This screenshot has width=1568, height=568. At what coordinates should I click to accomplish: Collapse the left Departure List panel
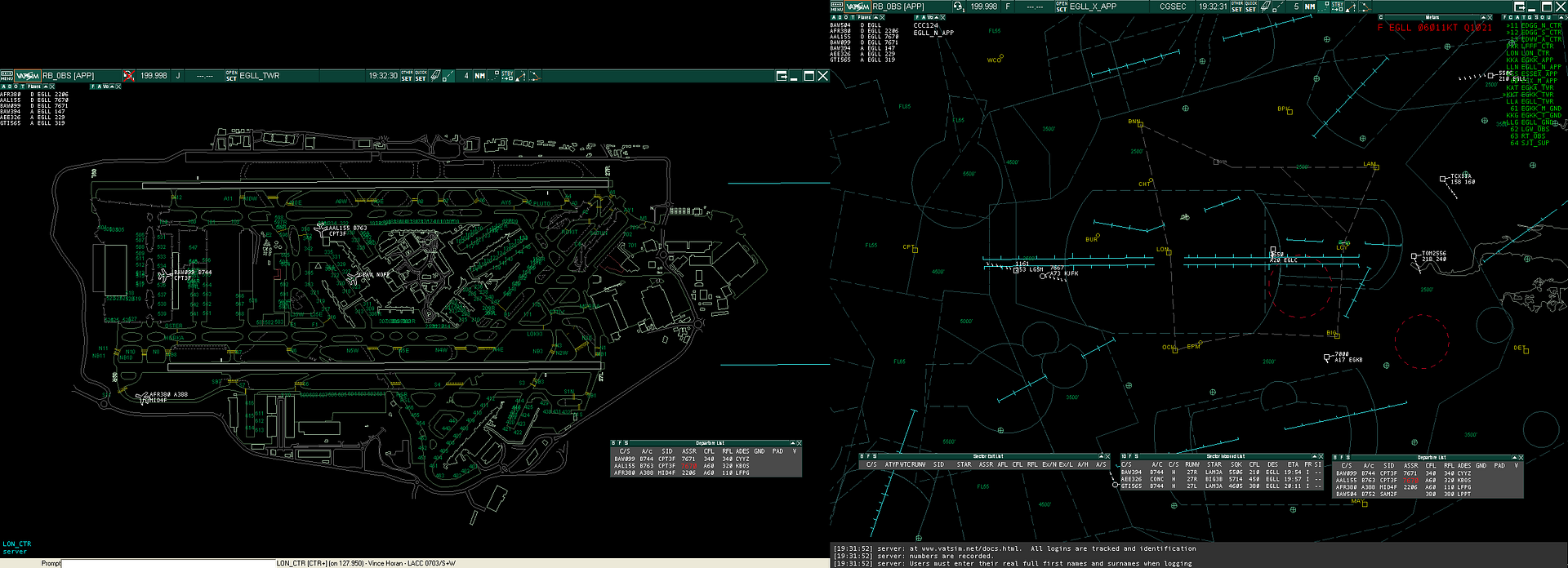click(x=791, y=443)
